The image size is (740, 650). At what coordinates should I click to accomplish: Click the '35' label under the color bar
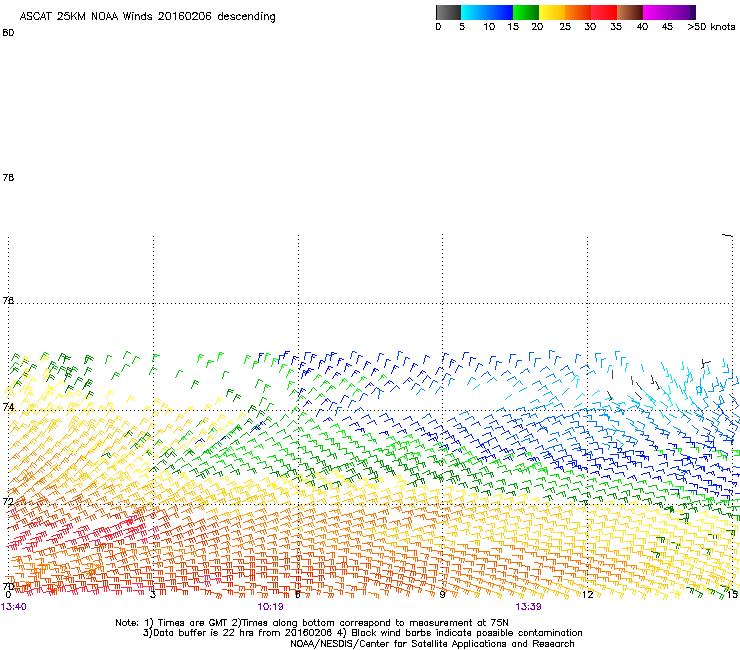coord(616,27)
